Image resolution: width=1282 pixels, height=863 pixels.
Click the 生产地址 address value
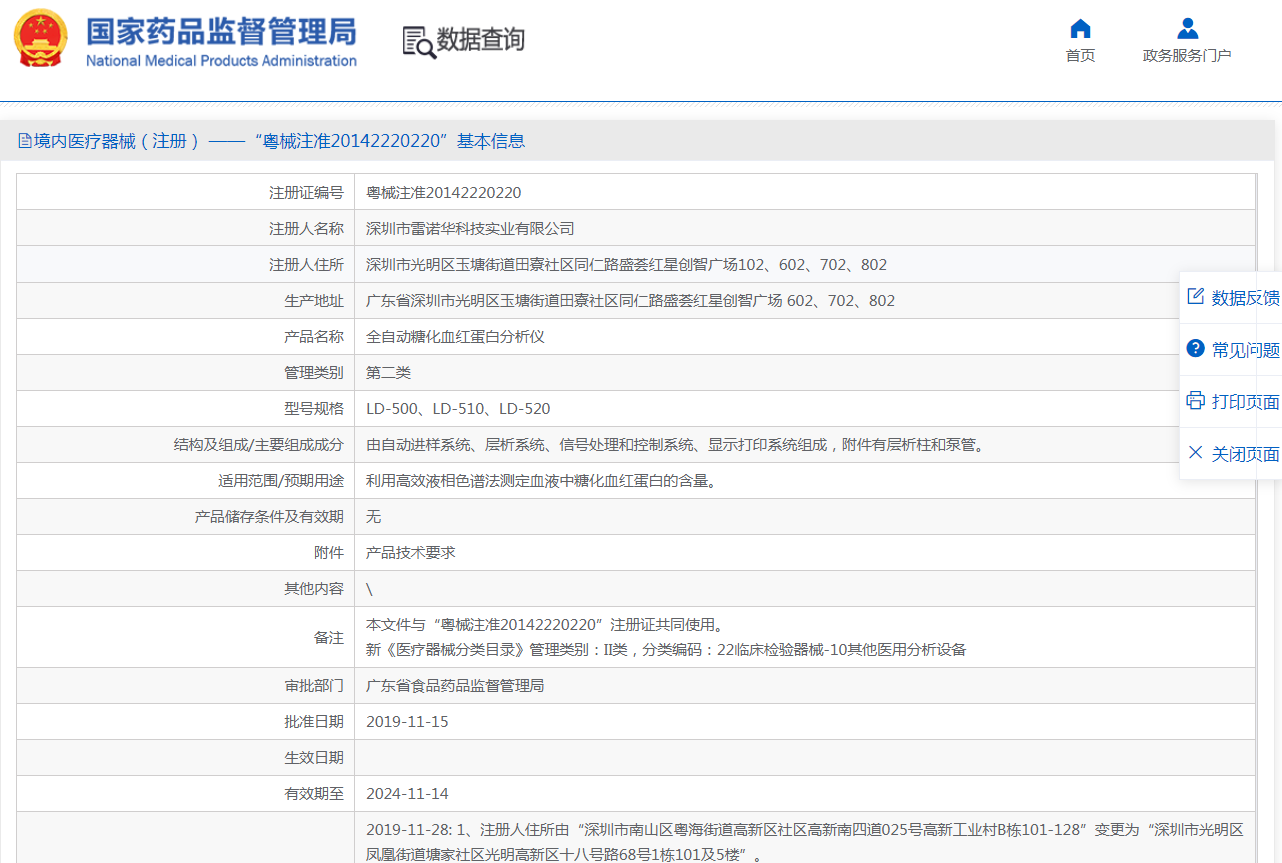630,301
